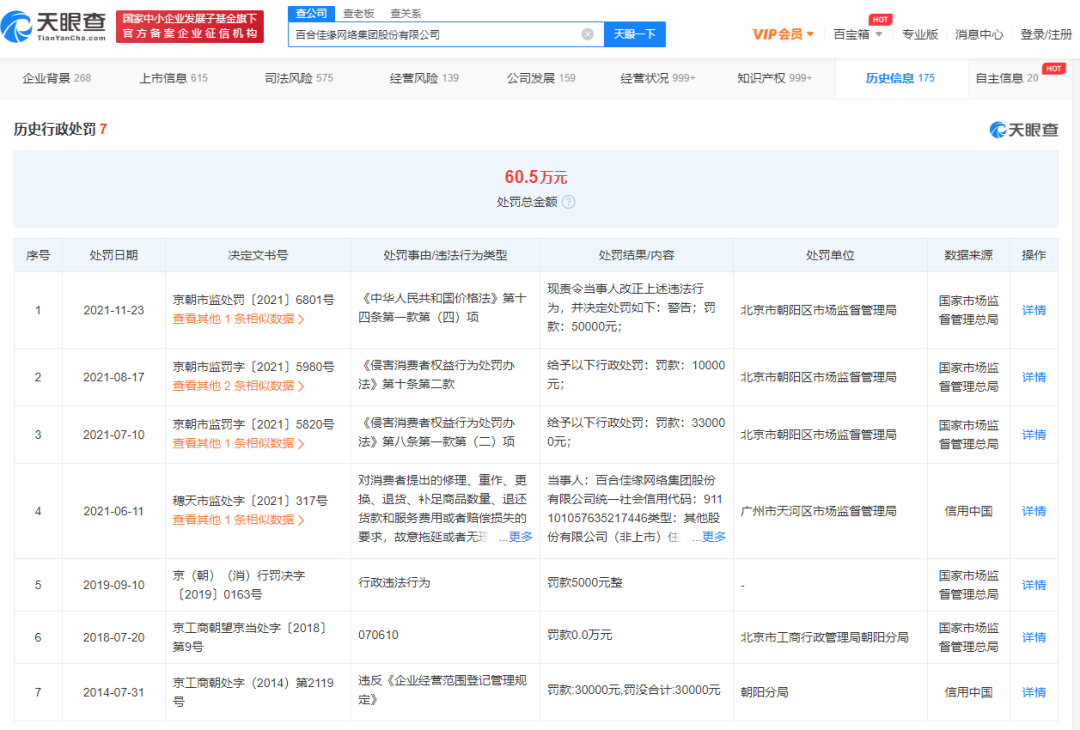View similar data for 6801号 document

(238, 320)
